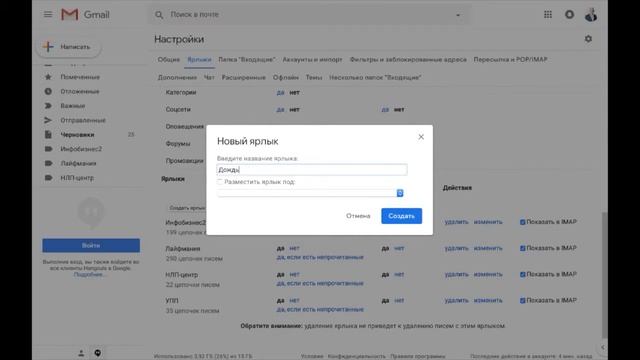
Task: Click да for Категории row
Action: coord(280,93)
